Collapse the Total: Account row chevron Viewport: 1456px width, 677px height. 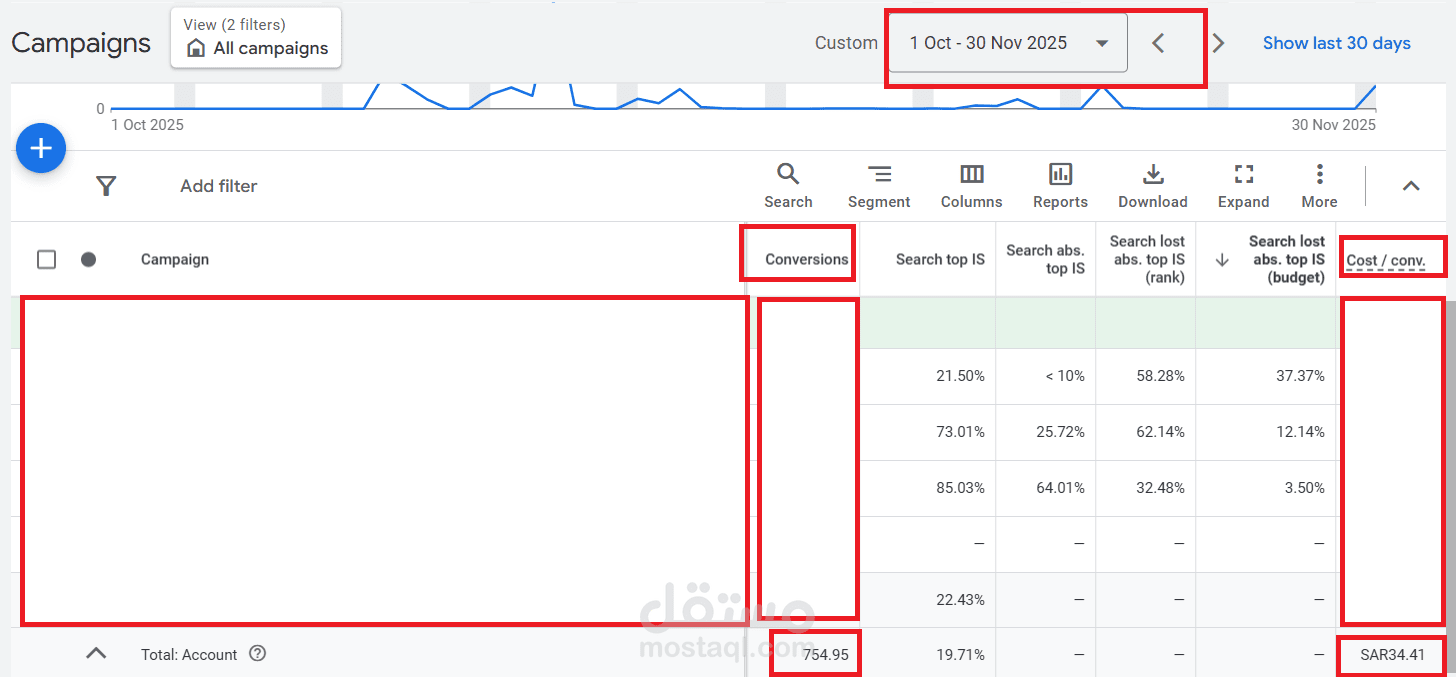point(95,654)
